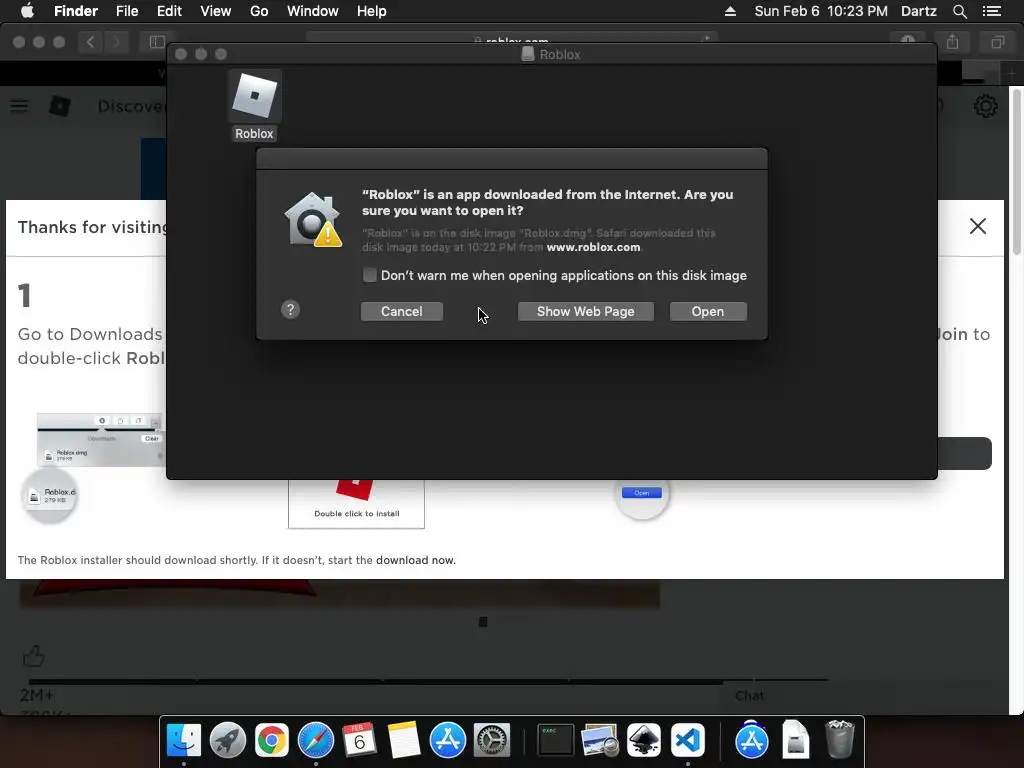The image size is (1024, 768).
Task: Click the blue Open button illustration
Action: pos(641,493)
